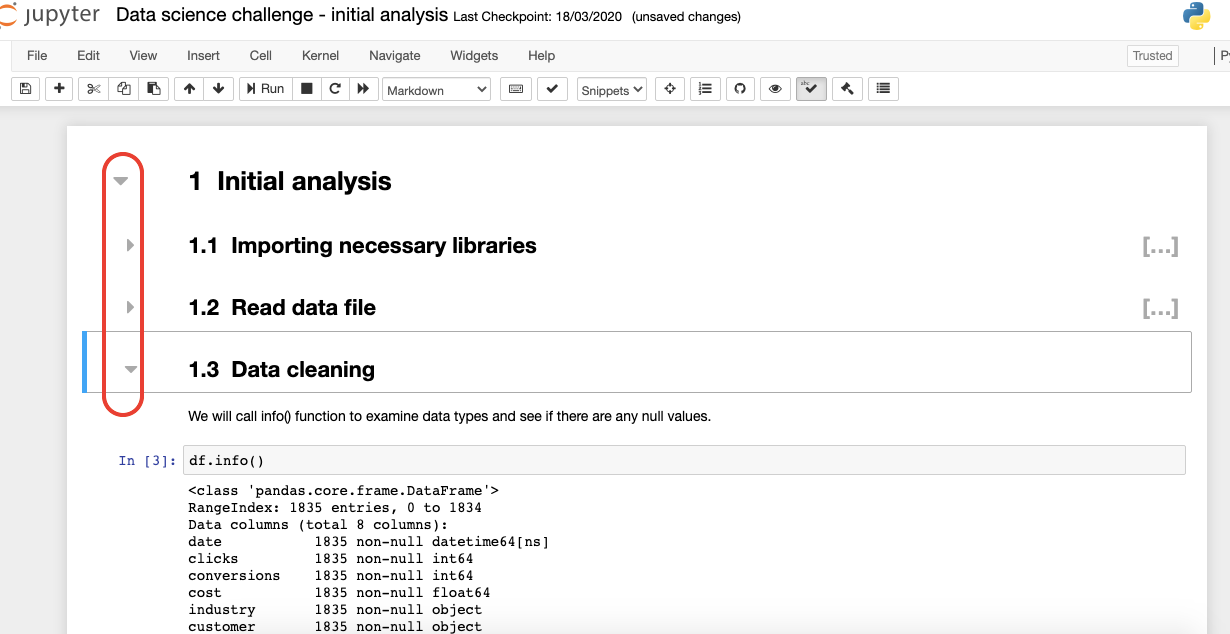Move selected cell up with arrow icon
The height and width of the screenshot is (634, 1230).
click(x=189, y=89)
